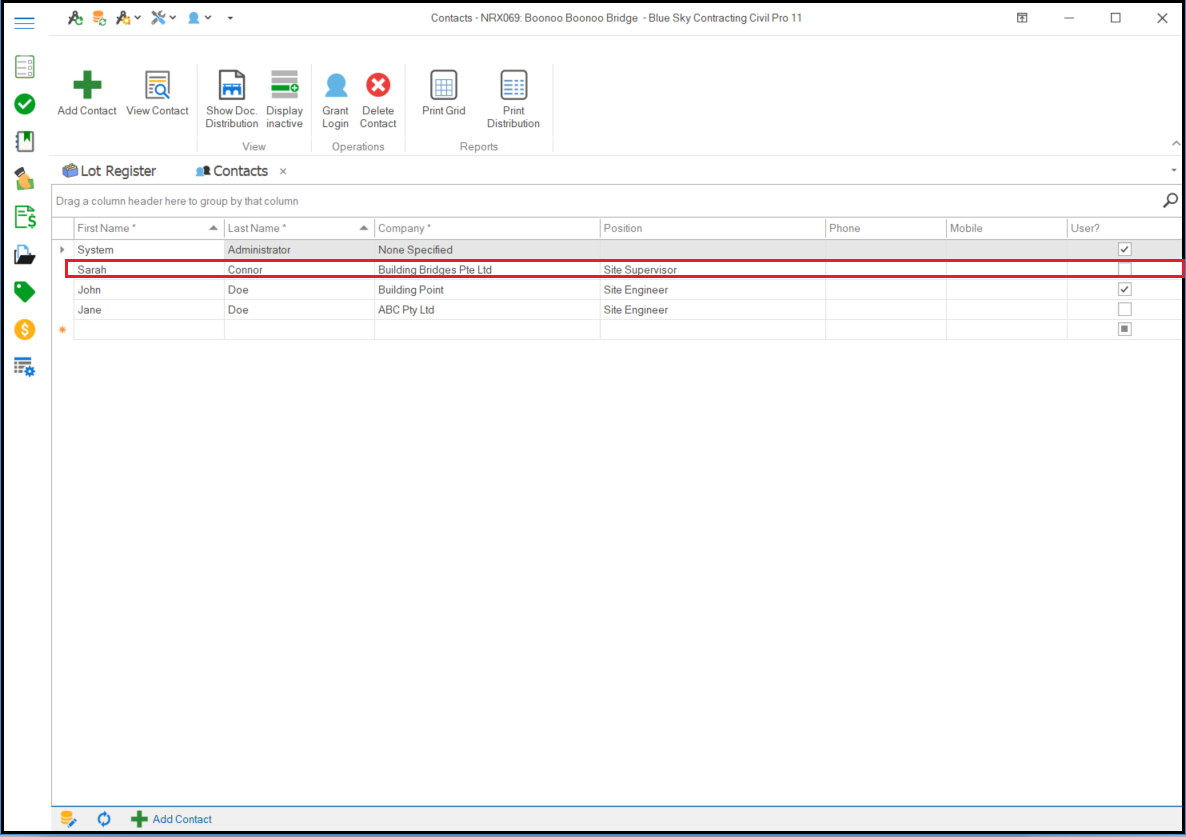Open the grid search magnifier
The image size is (1186, 837).
[x=1170, y=201]
